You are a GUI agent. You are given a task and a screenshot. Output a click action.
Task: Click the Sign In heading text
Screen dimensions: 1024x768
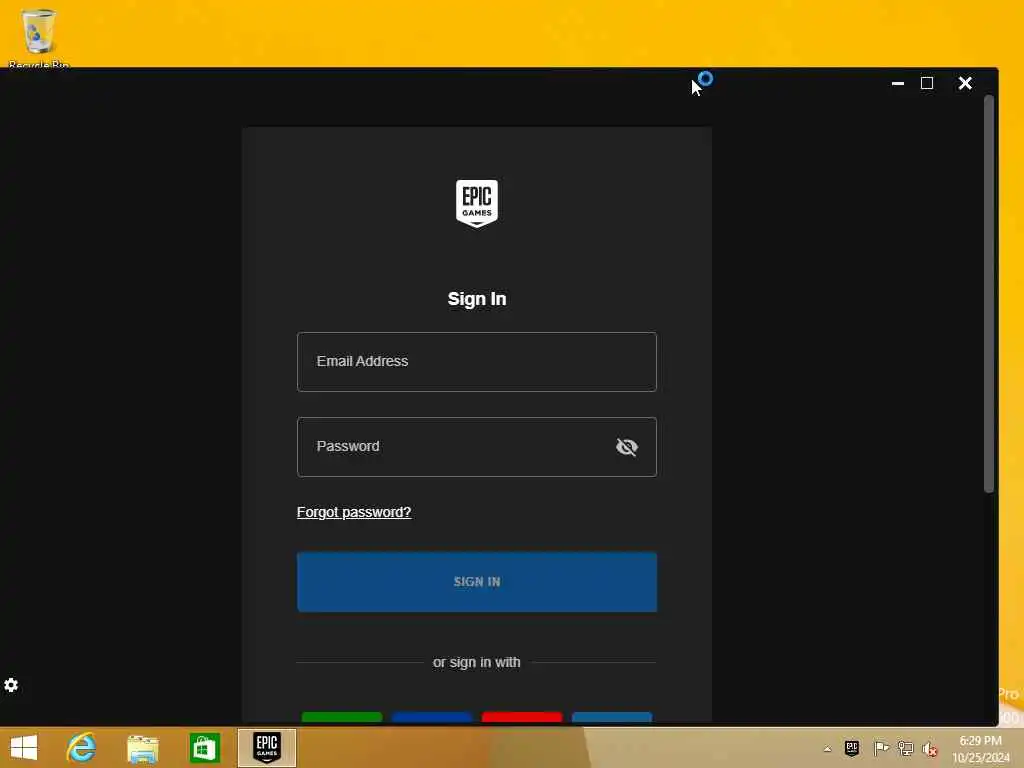coord(477,299)
